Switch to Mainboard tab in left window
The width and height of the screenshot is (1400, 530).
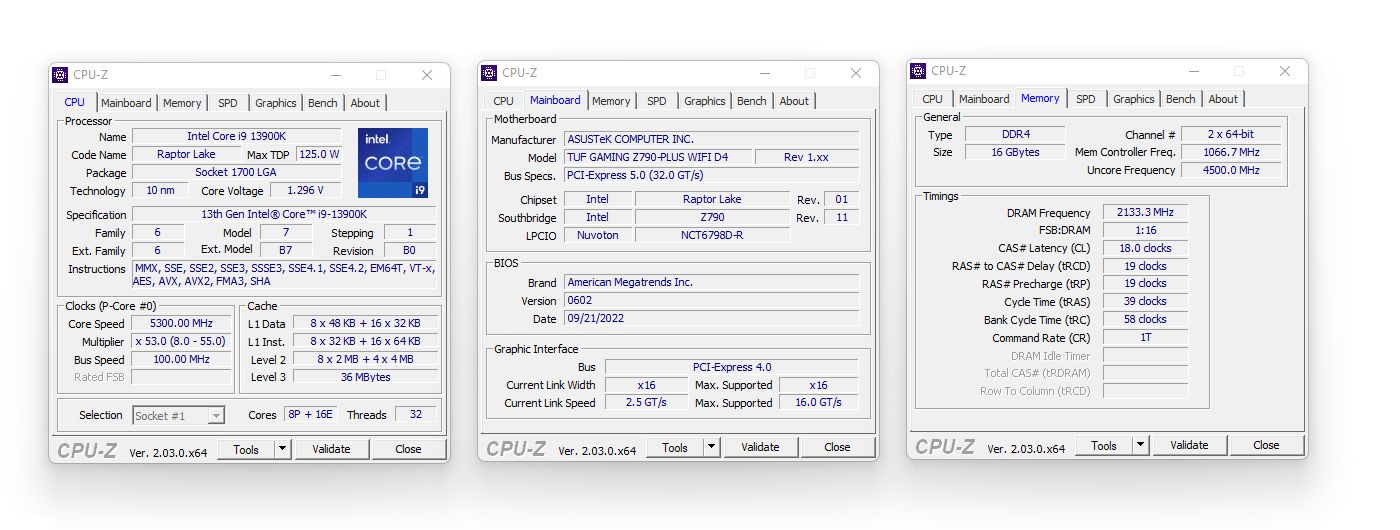[x=126, y=103]
